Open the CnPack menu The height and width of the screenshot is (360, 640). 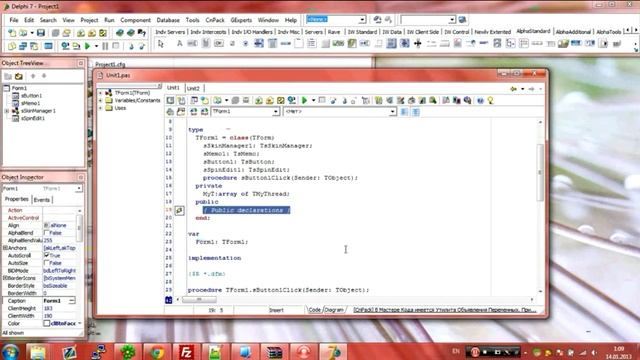pyautogui.click(x=215, y=20)
